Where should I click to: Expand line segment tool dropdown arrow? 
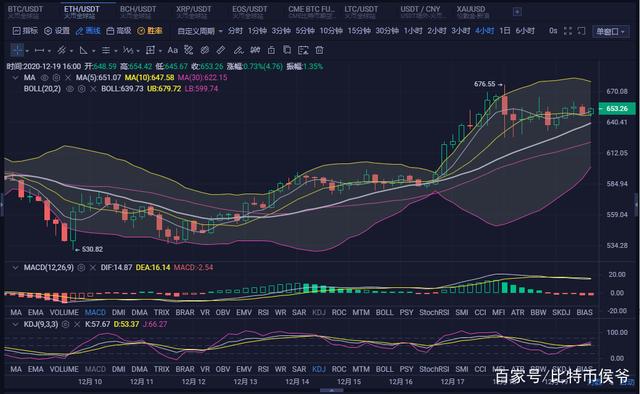click(x=49, y=51)
